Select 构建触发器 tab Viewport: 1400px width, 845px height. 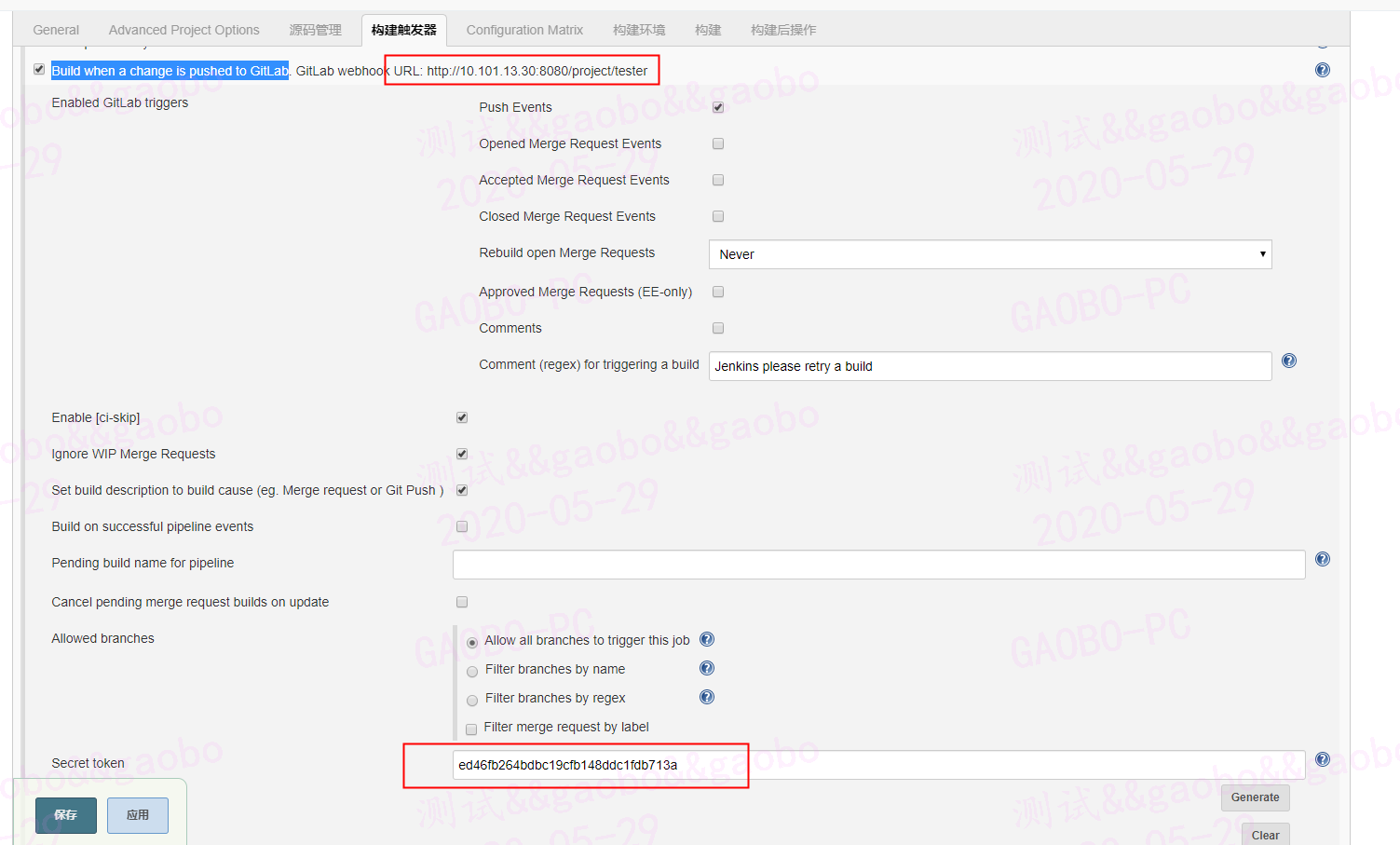point(404,30)
